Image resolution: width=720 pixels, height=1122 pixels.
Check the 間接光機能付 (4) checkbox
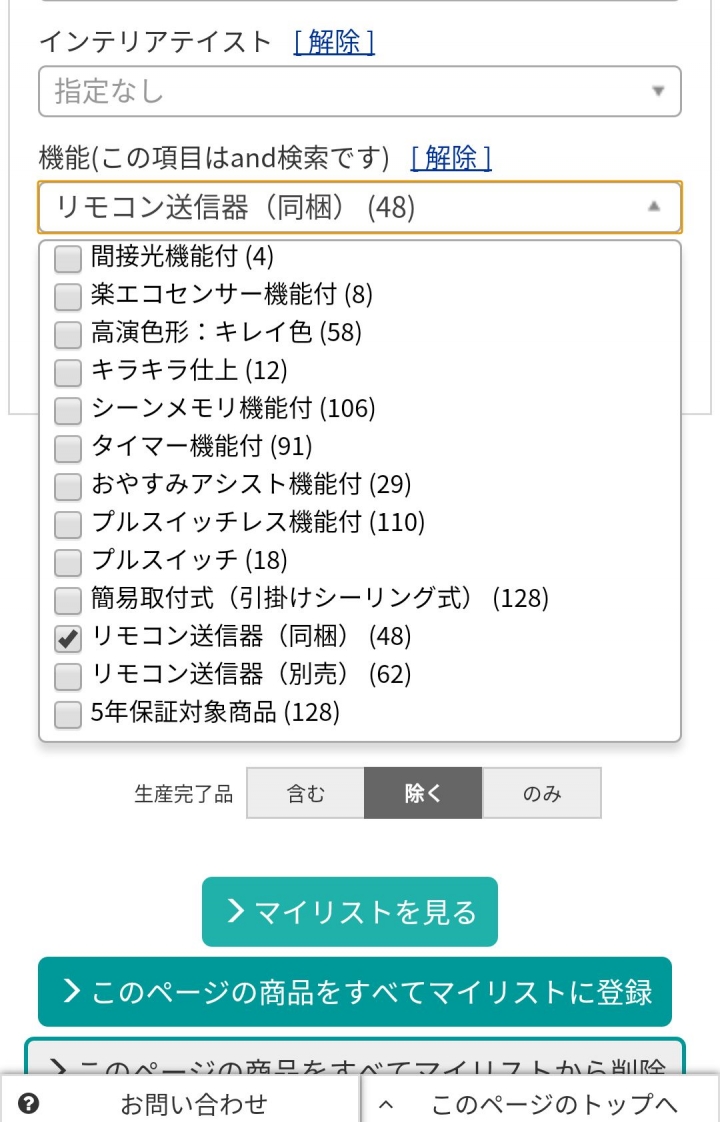tap(68, 258)
